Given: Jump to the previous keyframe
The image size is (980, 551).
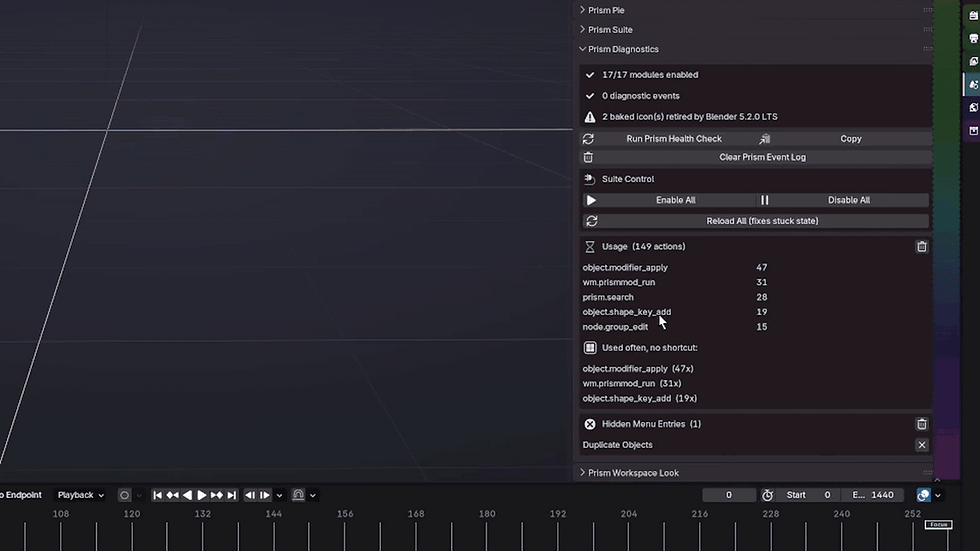Looking at the screenshot, I should tap(172, 495).
